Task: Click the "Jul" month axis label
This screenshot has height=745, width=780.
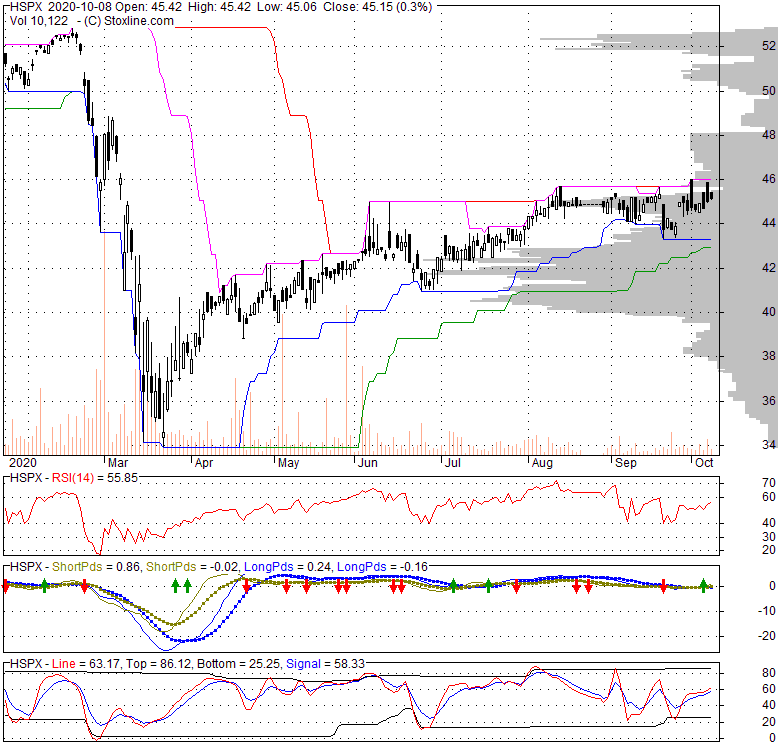Action: (452, 463)
